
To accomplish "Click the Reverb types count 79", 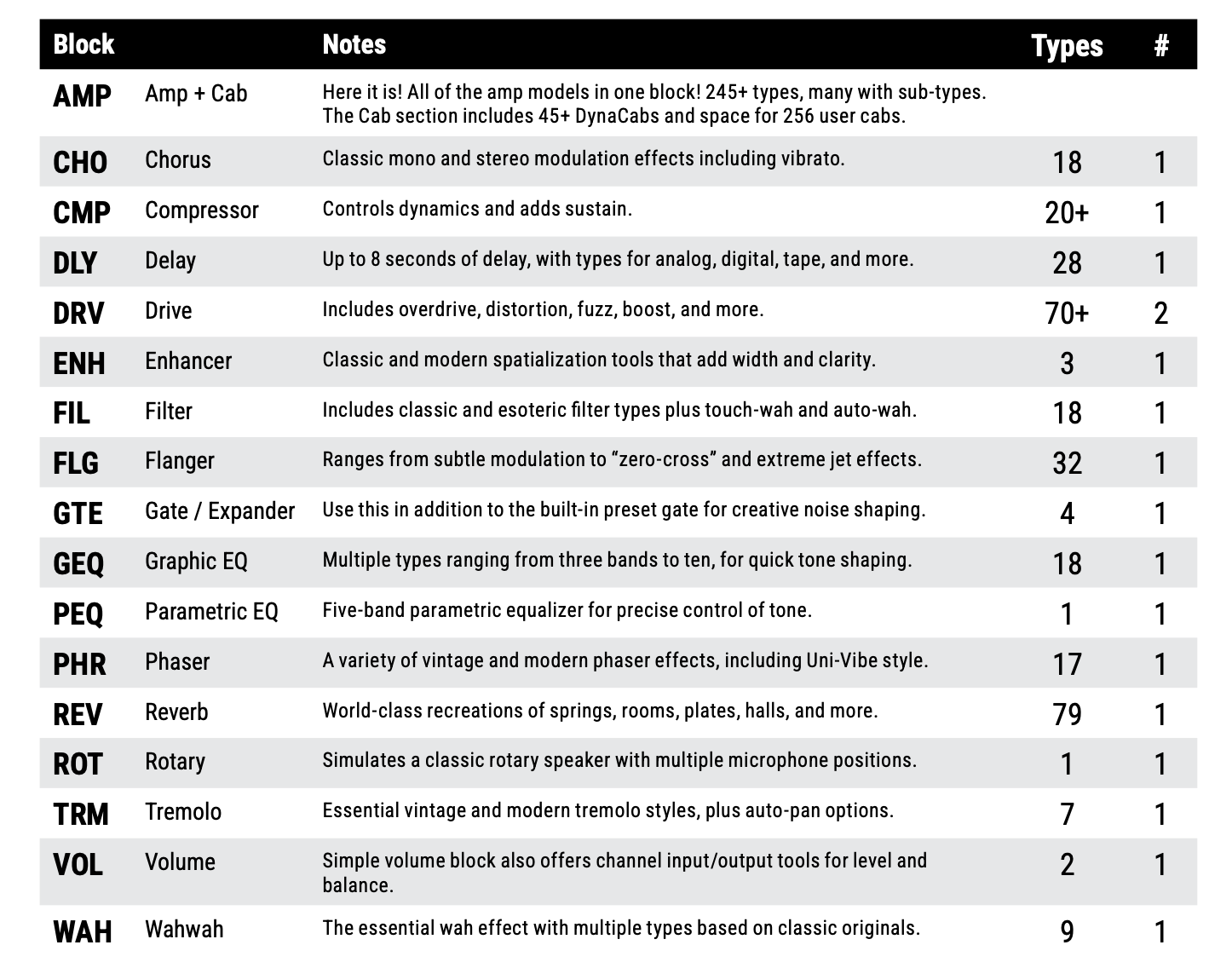I will [1067, 714].
